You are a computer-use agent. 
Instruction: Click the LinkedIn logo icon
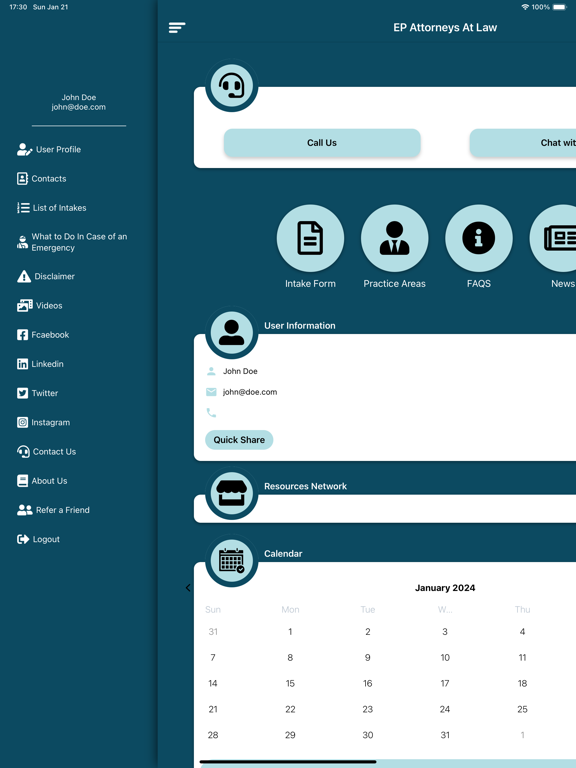click(22, 364)
